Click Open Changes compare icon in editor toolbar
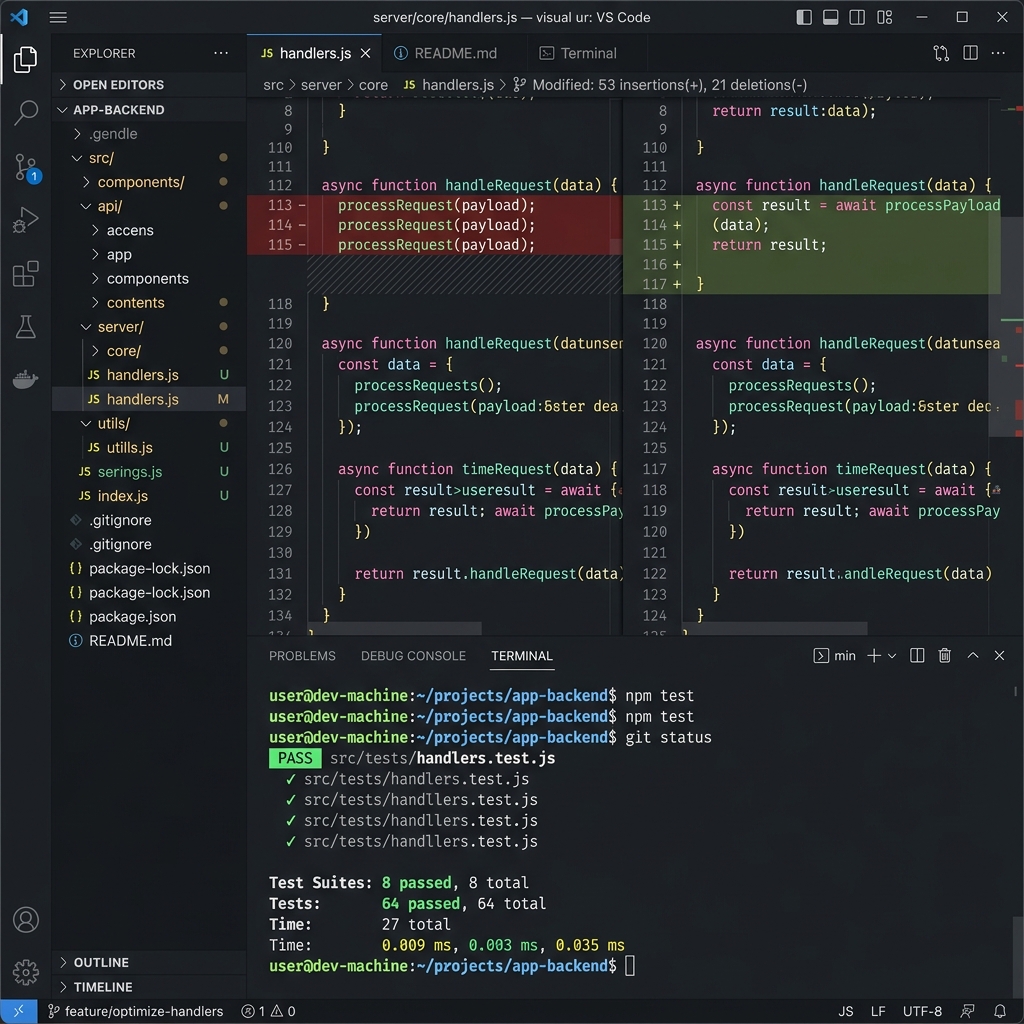This screenshot has width=1024, height=1024. point(941,53)
